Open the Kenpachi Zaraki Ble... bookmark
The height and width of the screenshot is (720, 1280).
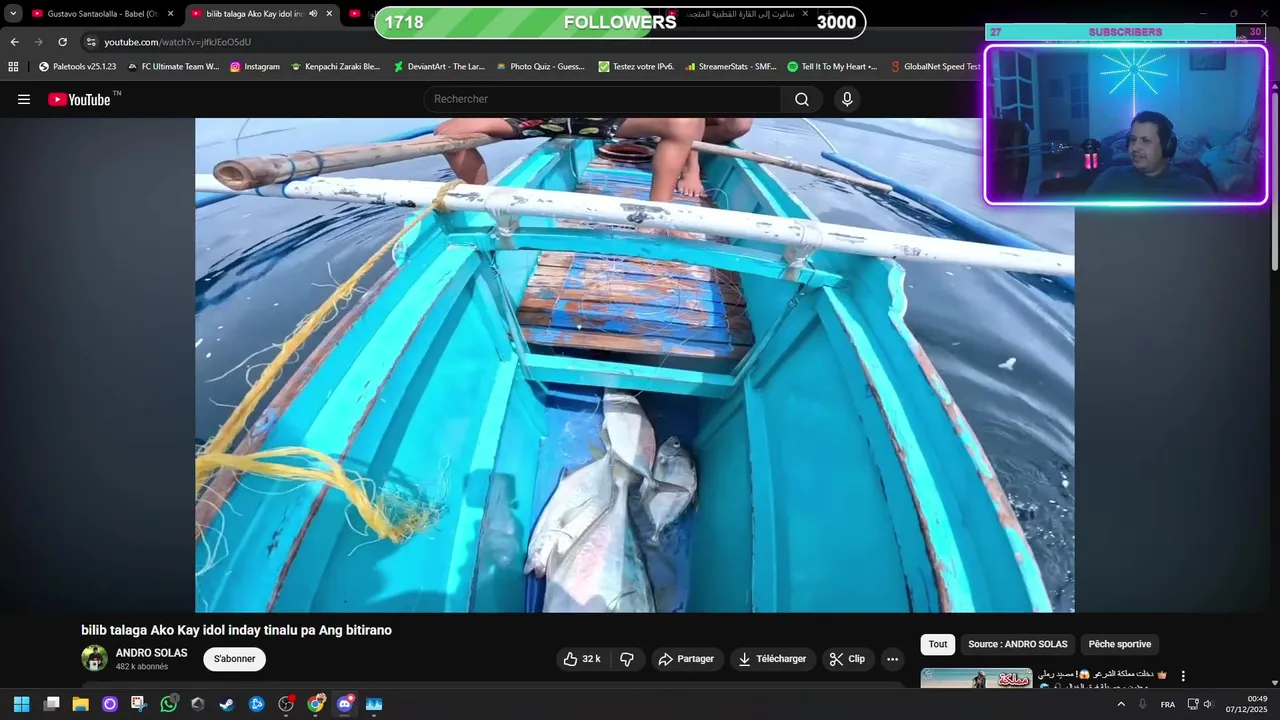335,67
